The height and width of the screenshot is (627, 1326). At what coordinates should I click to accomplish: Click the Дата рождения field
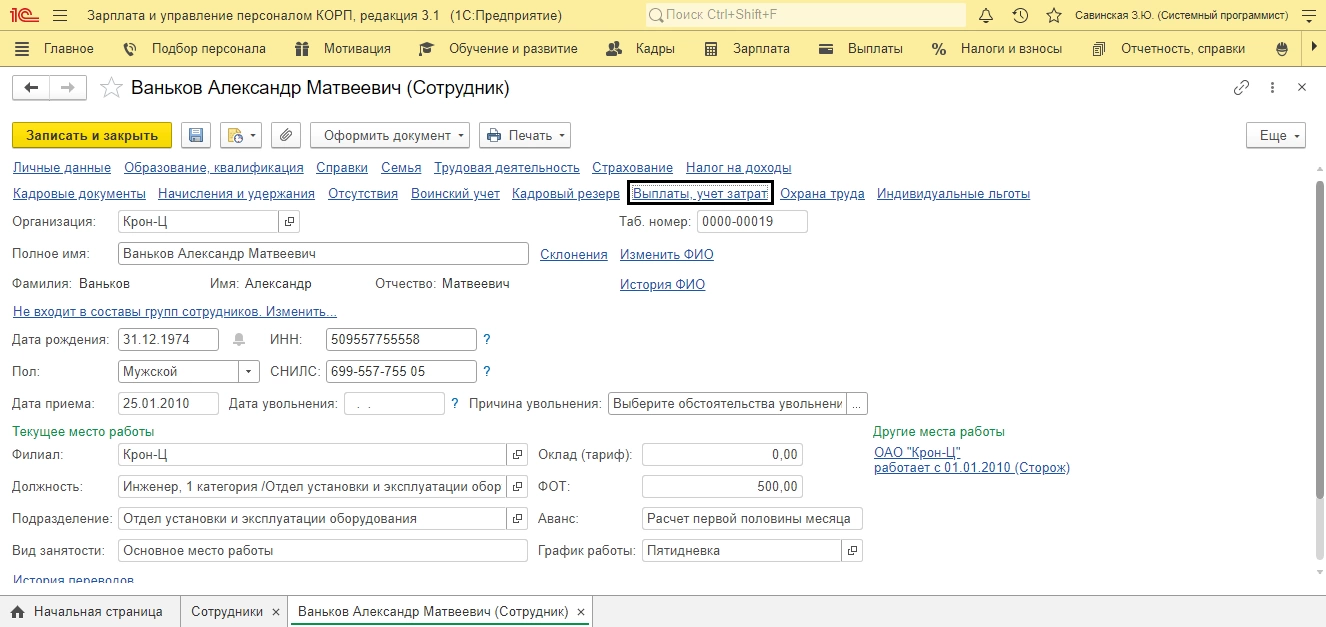(168, 339)
